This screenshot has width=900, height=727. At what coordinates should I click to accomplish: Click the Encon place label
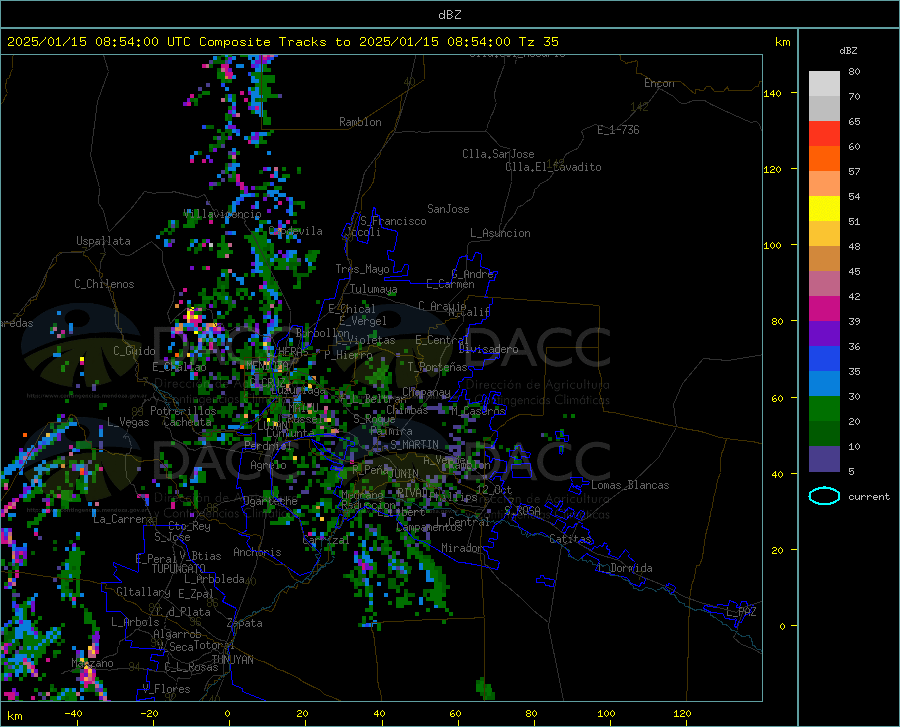tap(659, 83)
